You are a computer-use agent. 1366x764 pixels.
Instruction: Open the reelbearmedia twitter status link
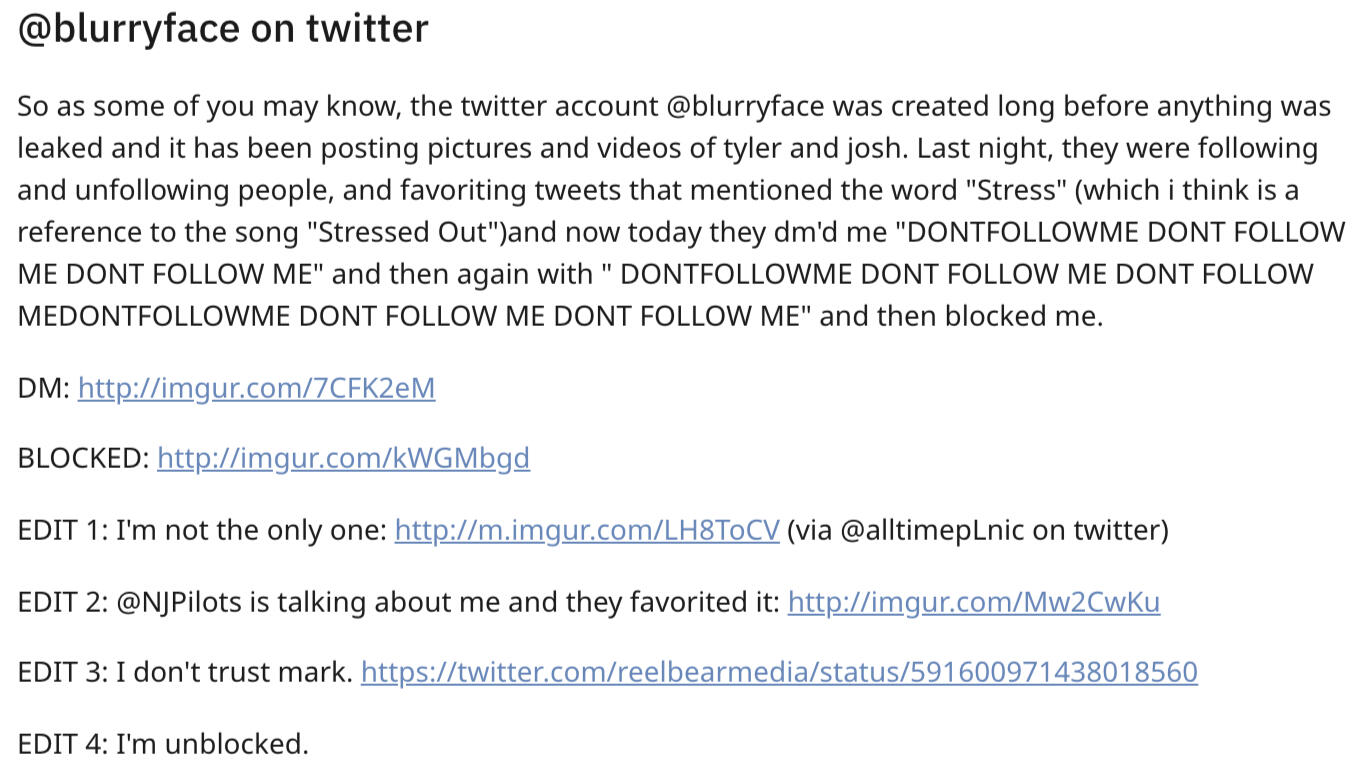click(778, 673)
